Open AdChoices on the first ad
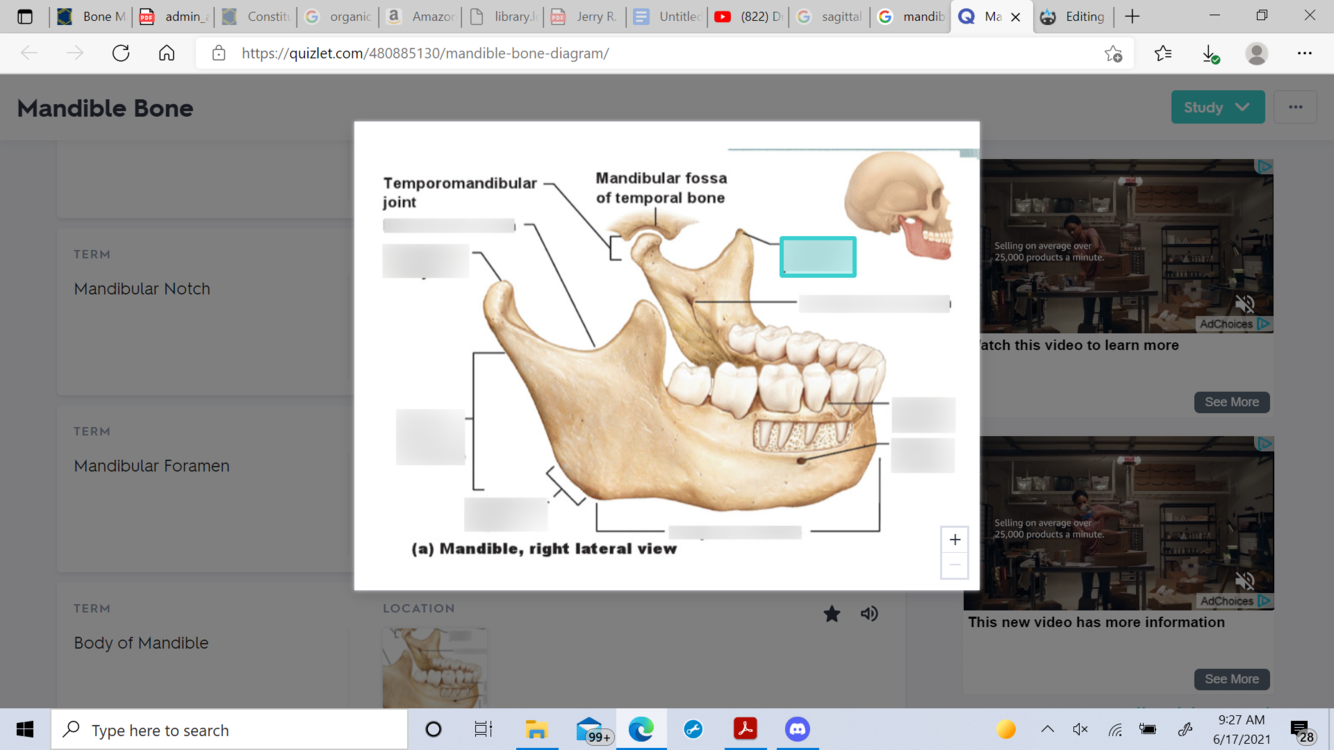The height and width of the screenshot is (750, 1334). point(1234,324)
